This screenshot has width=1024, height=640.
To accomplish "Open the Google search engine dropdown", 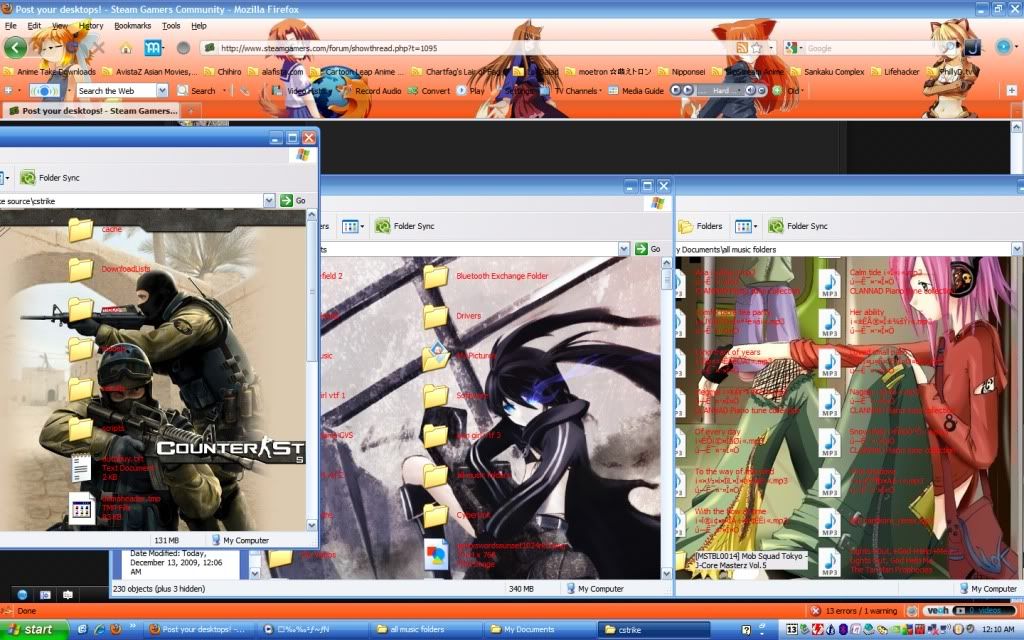I will tap(793, 48).
